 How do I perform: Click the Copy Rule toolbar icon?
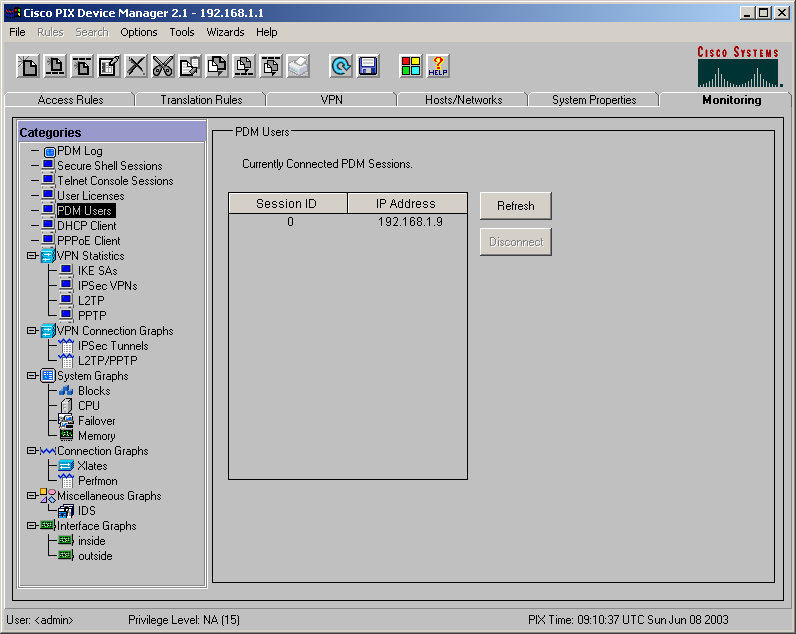[x=190, y=66]
